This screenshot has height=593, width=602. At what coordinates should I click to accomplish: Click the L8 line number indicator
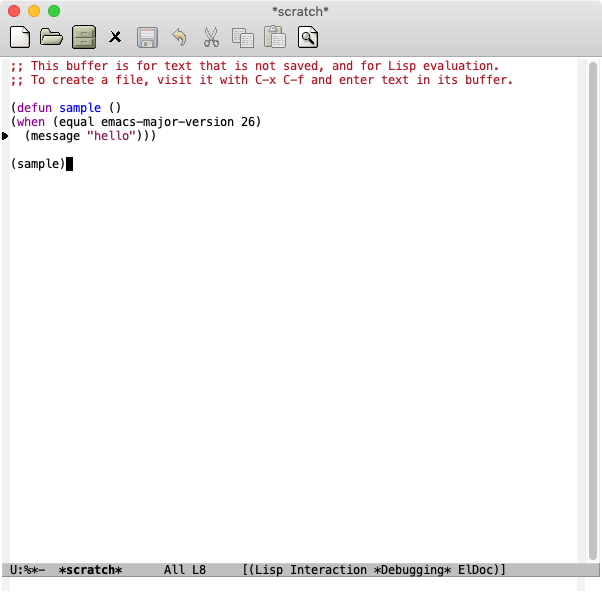pyautogui.click(x=198, y=570)
